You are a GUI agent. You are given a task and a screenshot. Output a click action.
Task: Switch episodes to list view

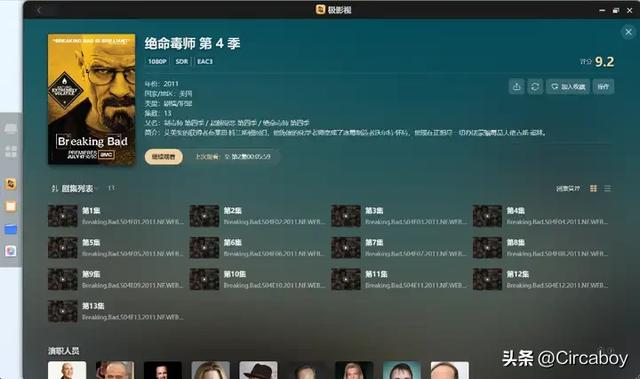click(607, 188)
